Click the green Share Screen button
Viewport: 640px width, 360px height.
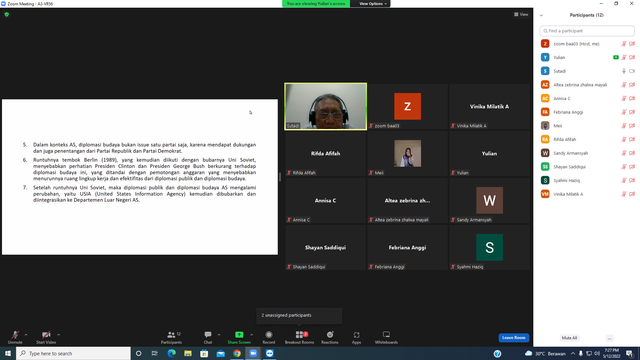coord(239,337)
